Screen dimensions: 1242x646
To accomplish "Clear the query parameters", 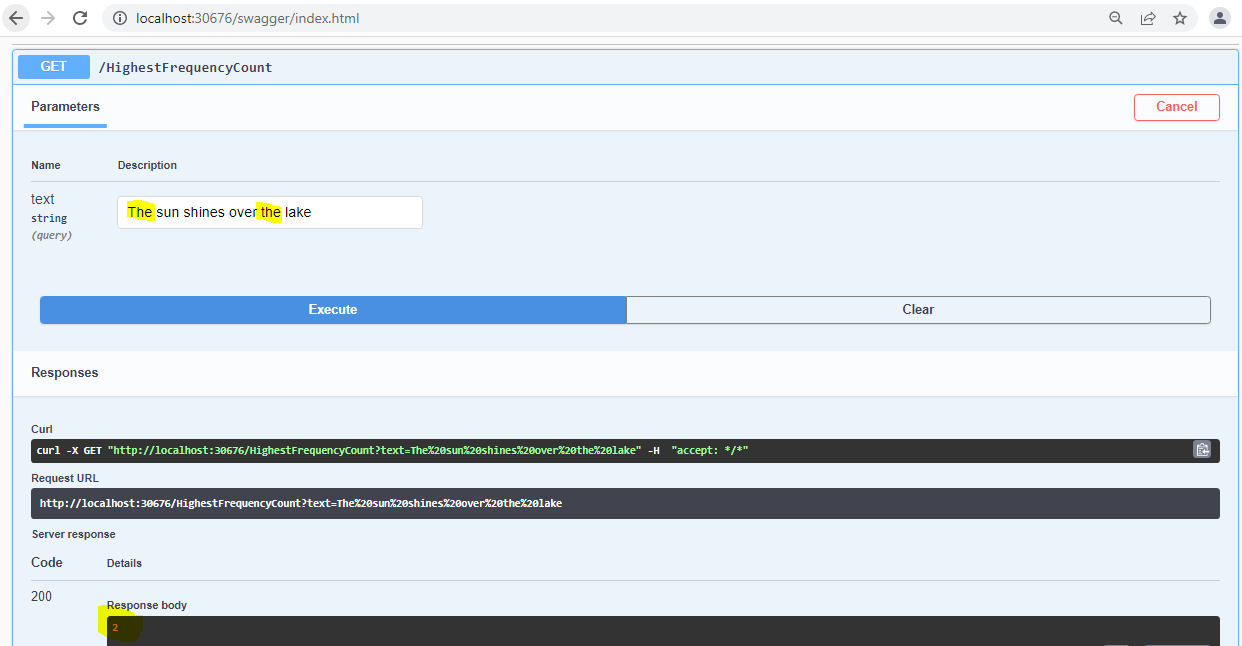I will (917, 309).
